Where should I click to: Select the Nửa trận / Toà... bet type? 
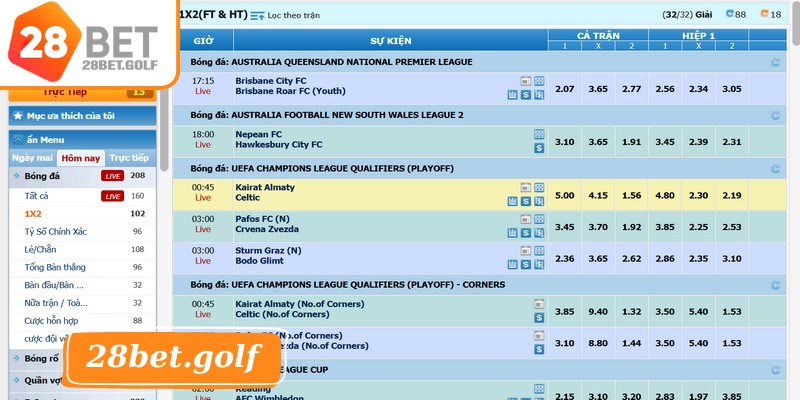point(83,303)
